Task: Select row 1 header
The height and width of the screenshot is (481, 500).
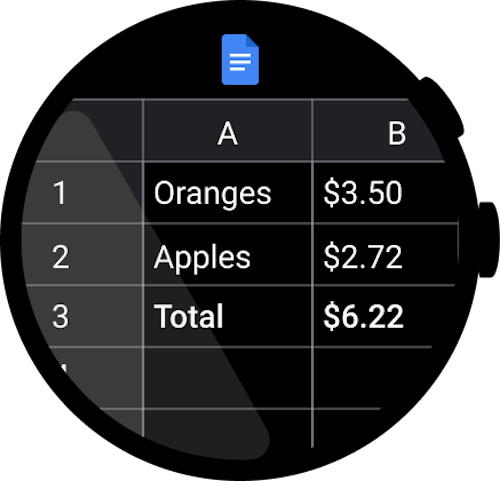Action: [82, 193]
